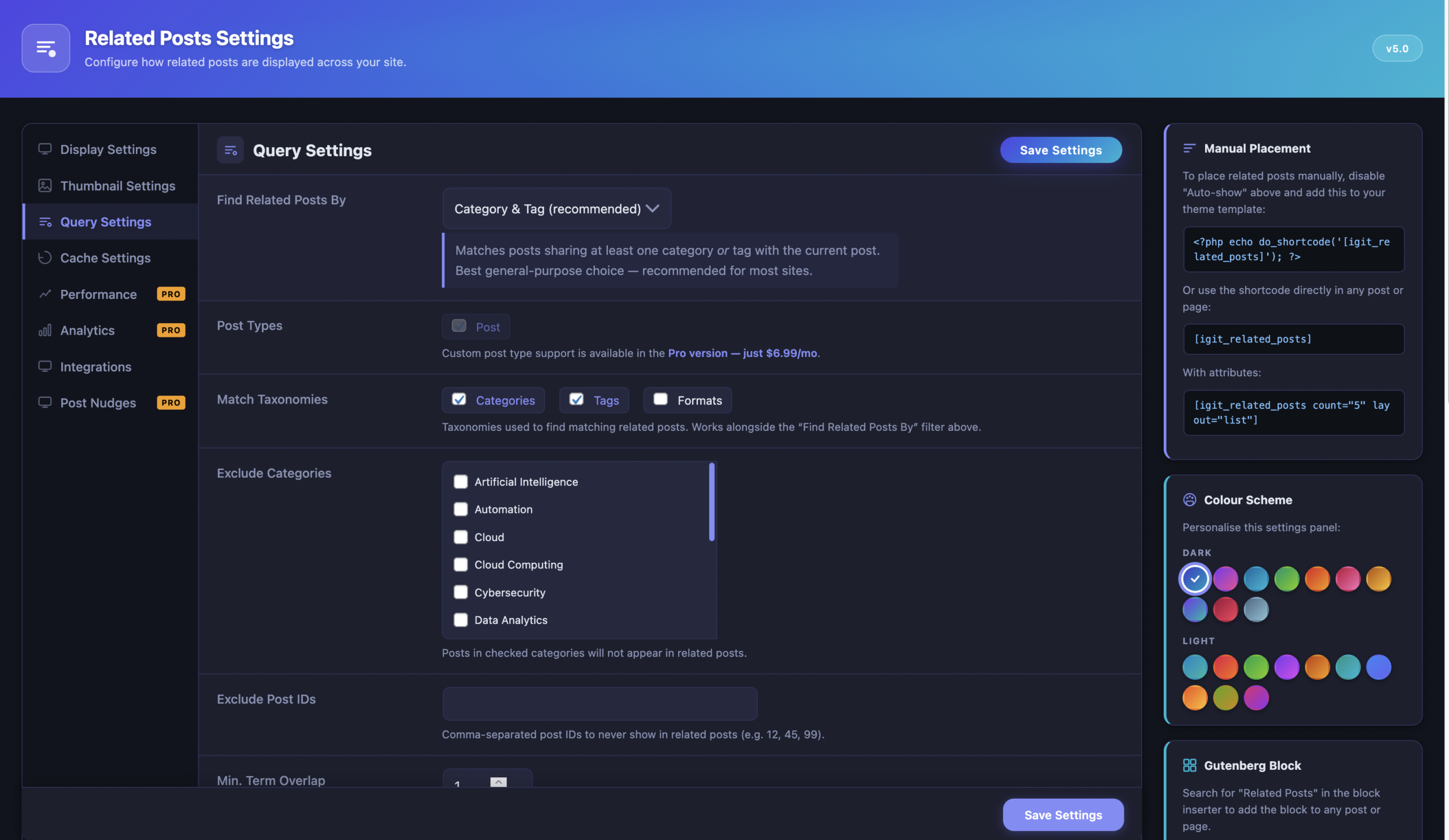Click the Integrations sidebar icon
This screenshot has width=1449, height=840.
point(45,366)
